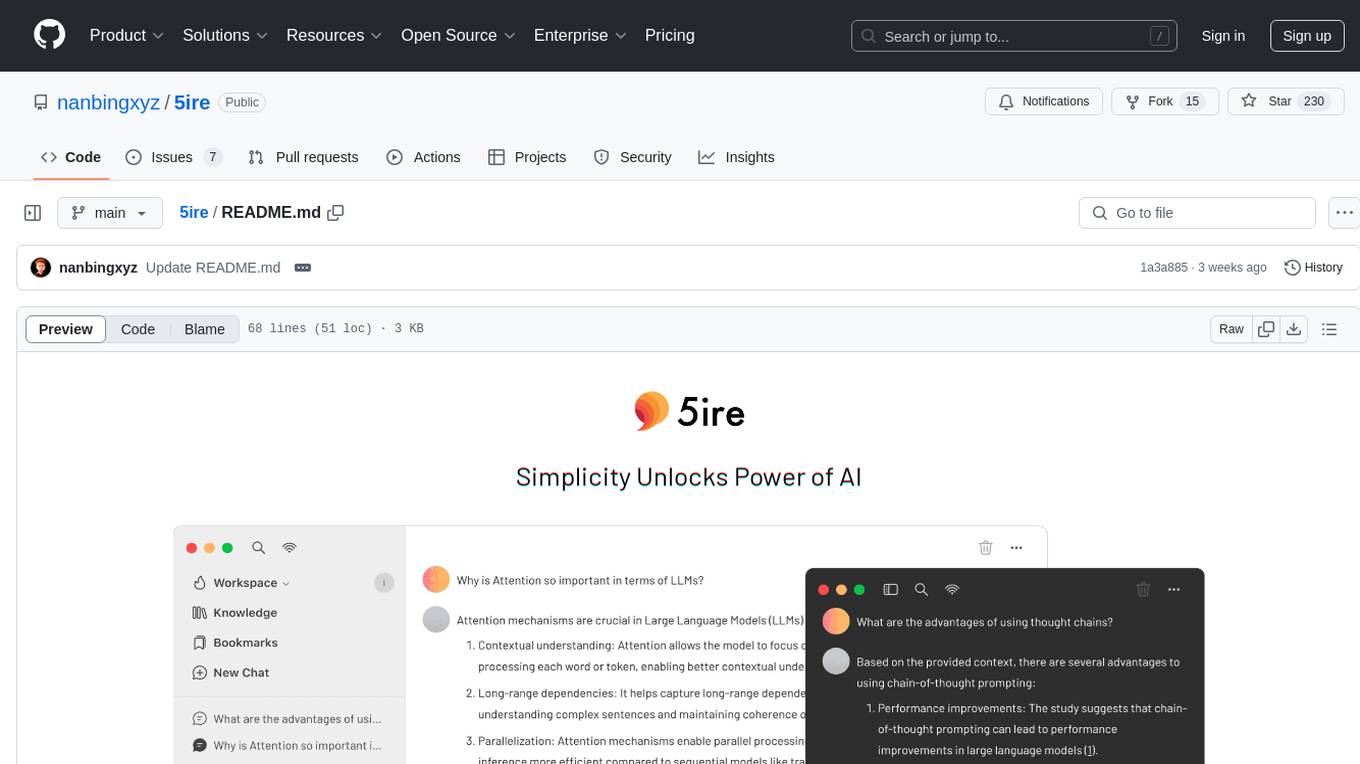Select the Preview view

[x=66, y=329]
